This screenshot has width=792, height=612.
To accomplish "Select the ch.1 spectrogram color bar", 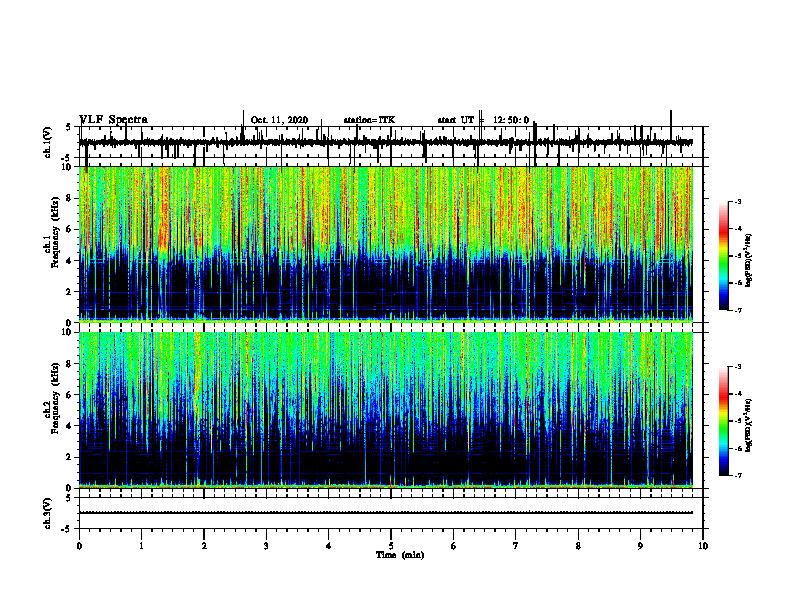I will click(x=724, y=256).
